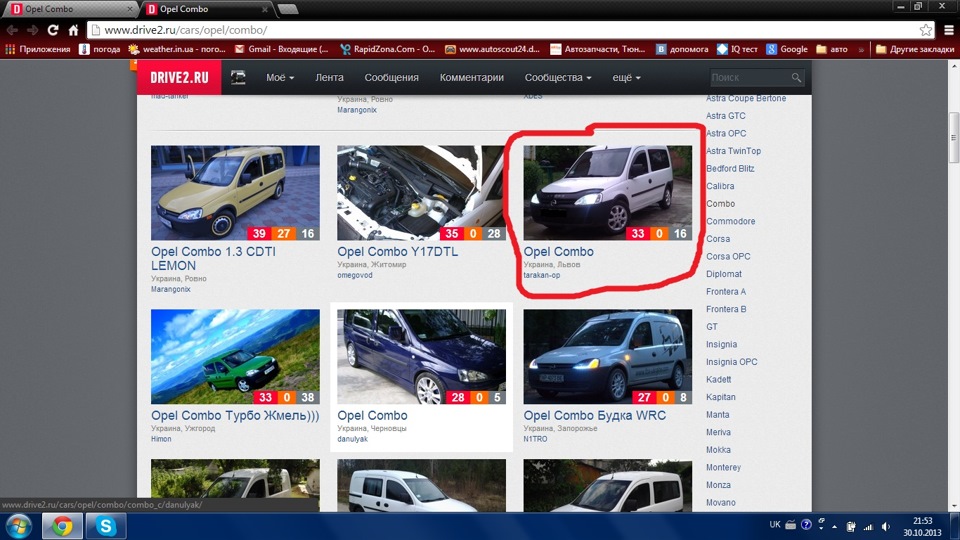Image resolution: width=960 pixels, height=540 pixels.
Task: Select Calibra in model list
Action: pos(720,186)
